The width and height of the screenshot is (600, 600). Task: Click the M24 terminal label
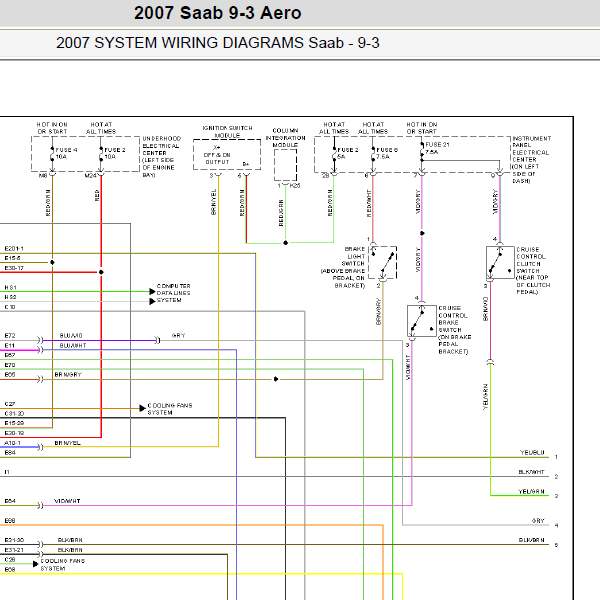[91, 176]
